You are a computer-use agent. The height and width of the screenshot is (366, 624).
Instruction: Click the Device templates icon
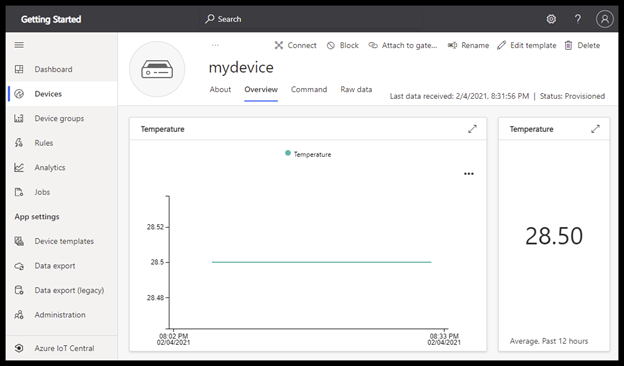(x=19, y=241)
